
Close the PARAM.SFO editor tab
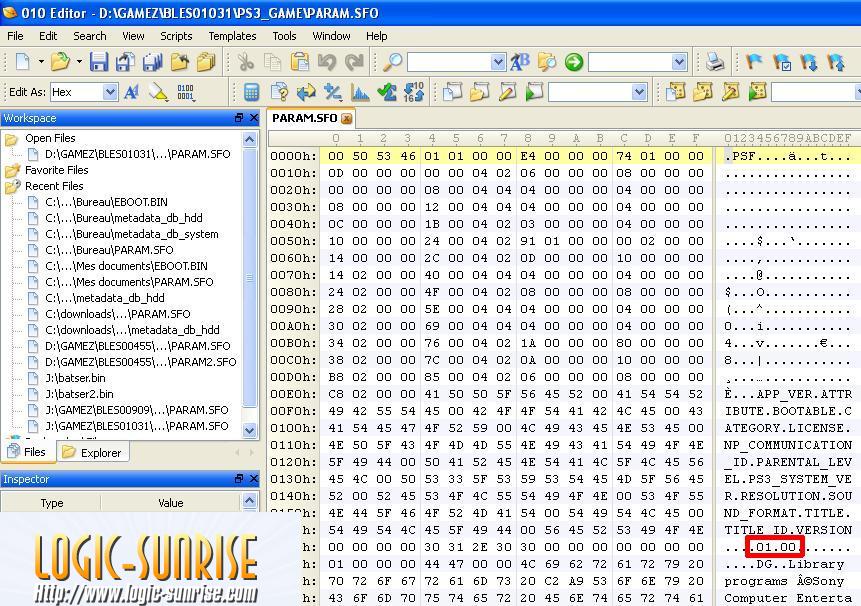click(x=347, y=118)
